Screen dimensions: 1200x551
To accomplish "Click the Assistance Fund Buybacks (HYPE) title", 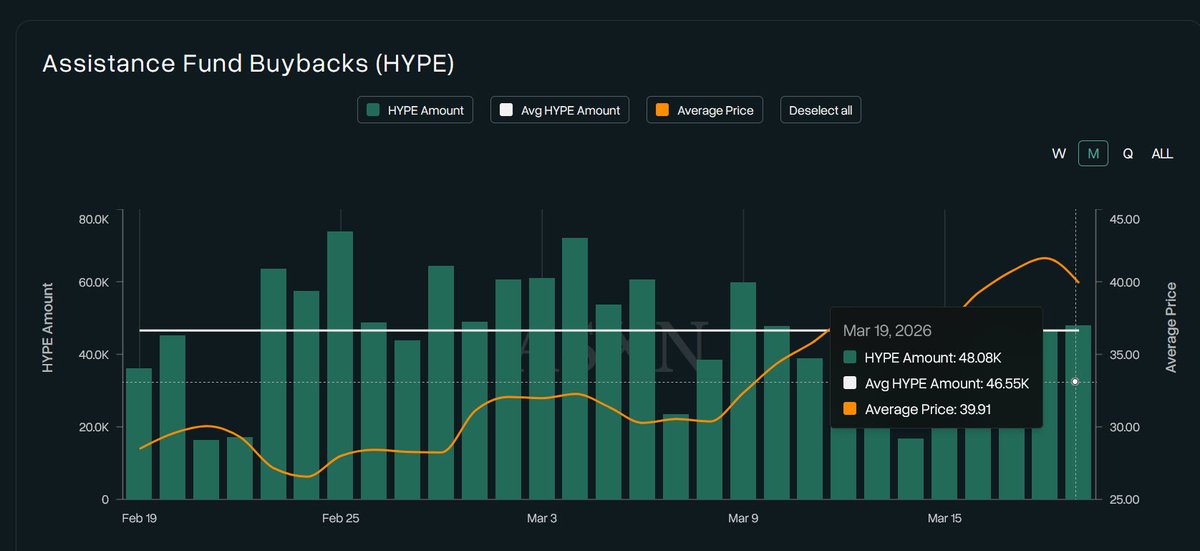I will pyautogui.click(x=248, y=64).
